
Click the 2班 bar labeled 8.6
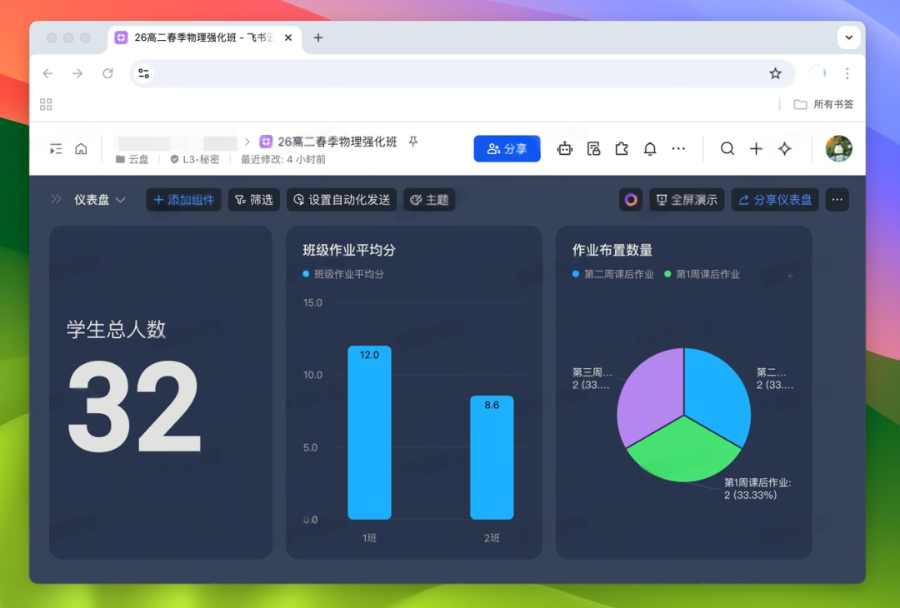pos(492,458)
